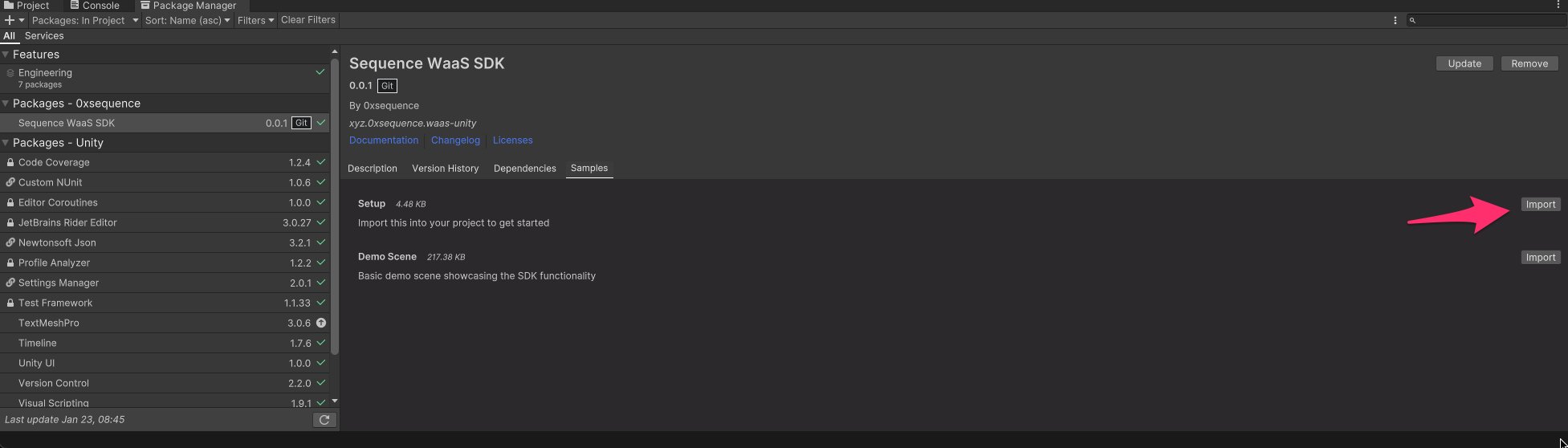Open the window options menu at top right

tap(1558, 5)
